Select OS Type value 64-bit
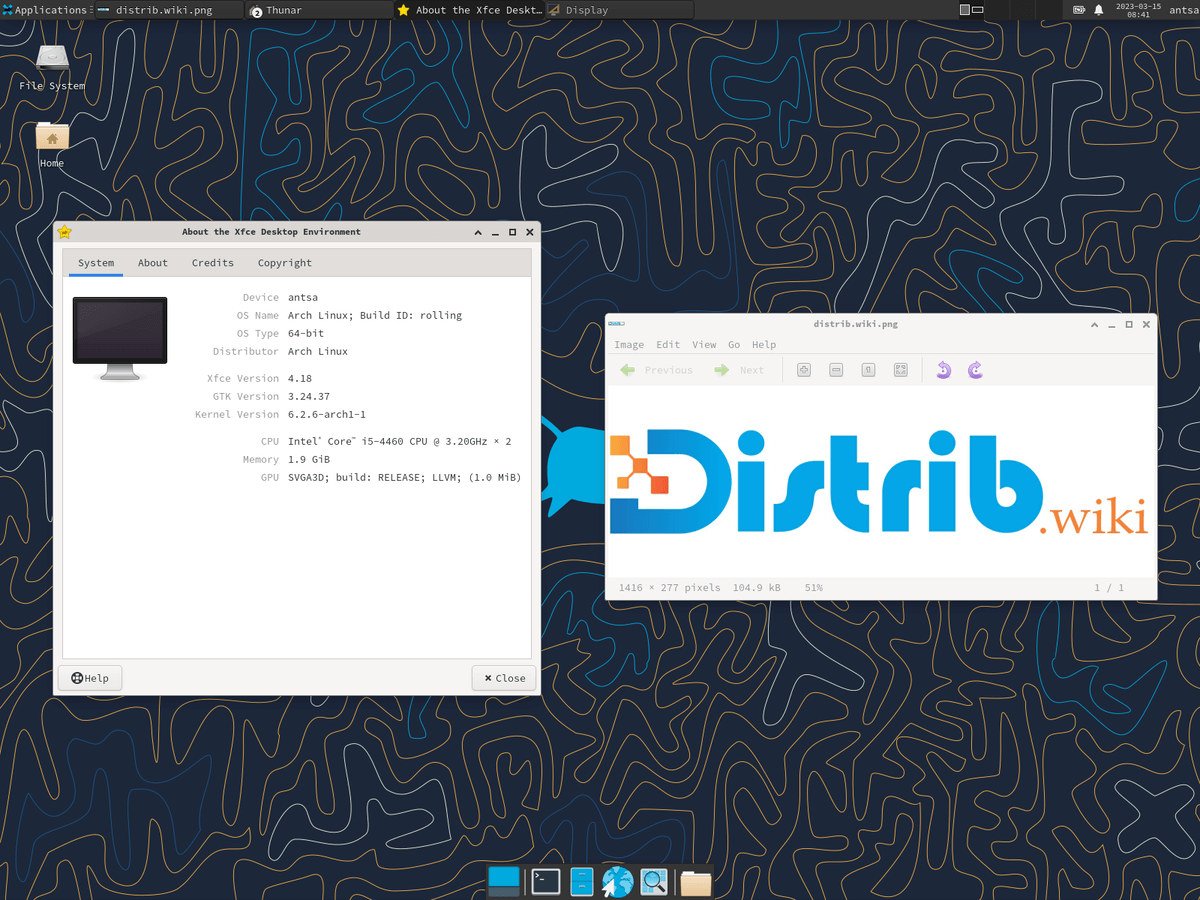 pyautogui.click(x=306, y=334)
